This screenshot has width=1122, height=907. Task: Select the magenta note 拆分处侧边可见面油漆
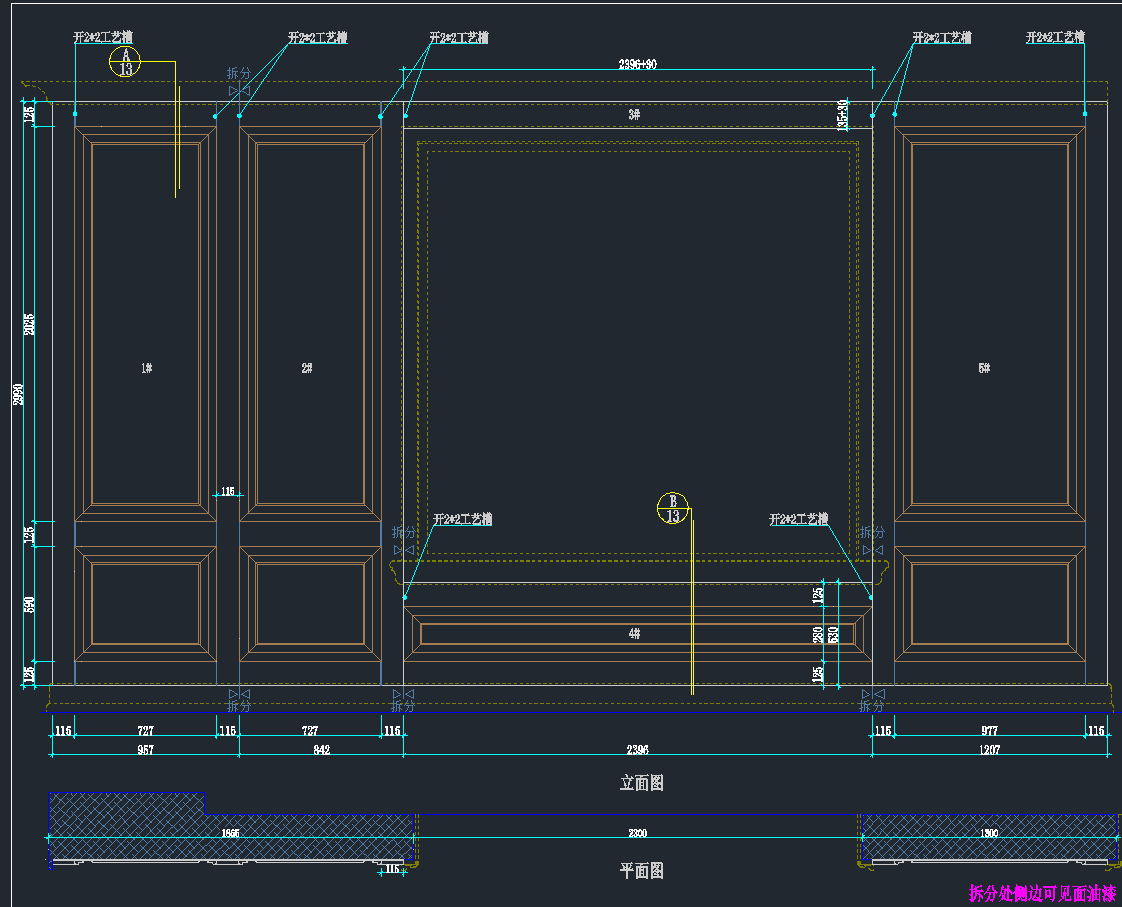[1041, 893]
